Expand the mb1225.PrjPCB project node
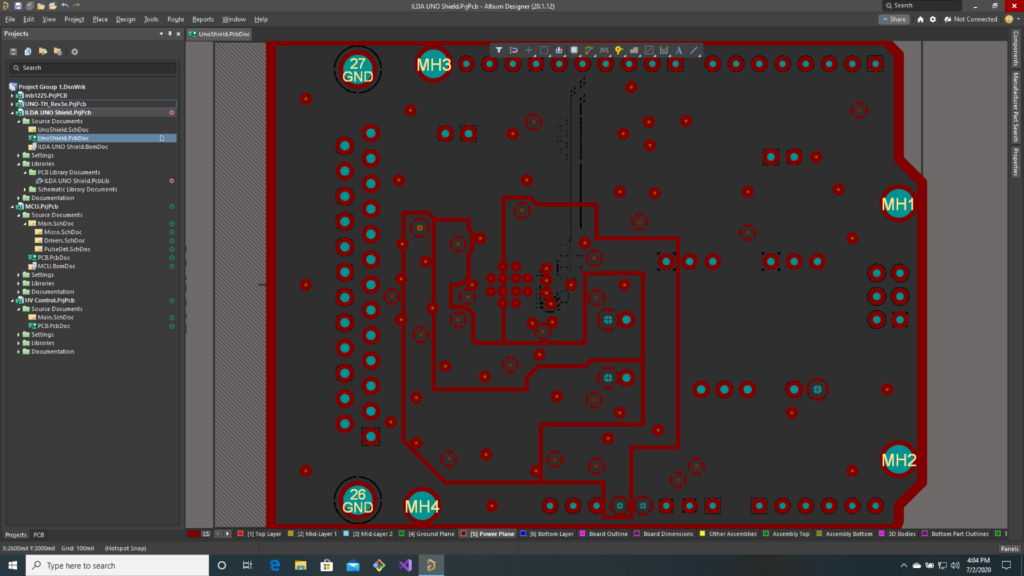 tap(13, 95)
